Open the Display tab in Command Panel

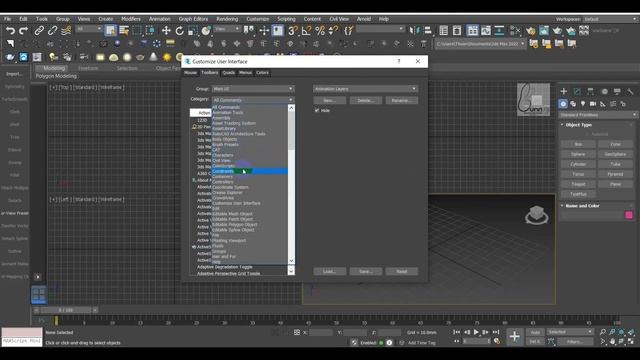tap(617, 91)
